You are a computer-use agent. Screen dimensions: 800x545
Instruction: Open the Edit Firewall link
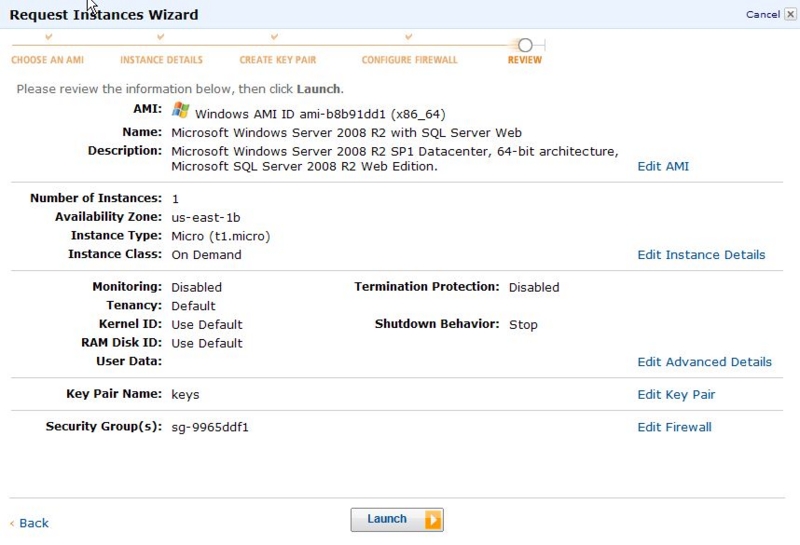[674, 427]
